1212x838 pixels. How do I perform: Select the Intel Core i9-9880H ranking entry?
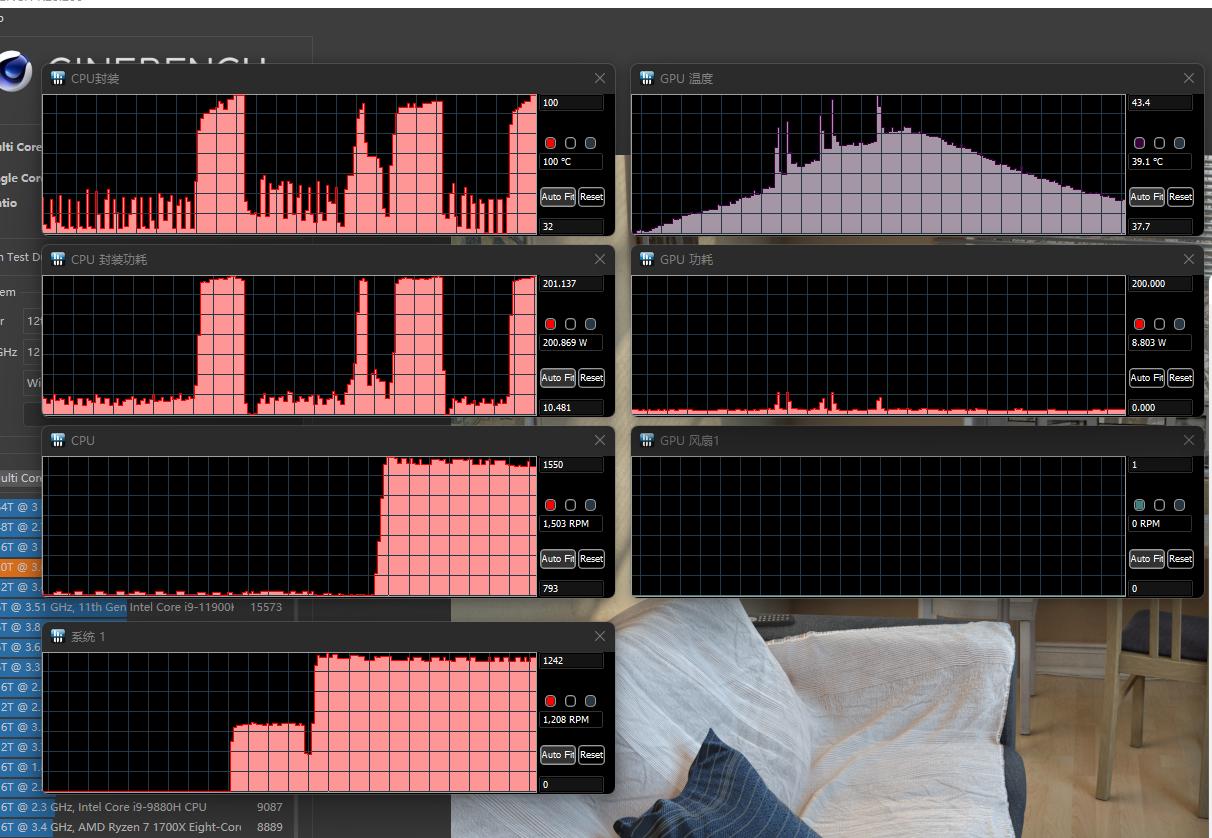(140, 807)
